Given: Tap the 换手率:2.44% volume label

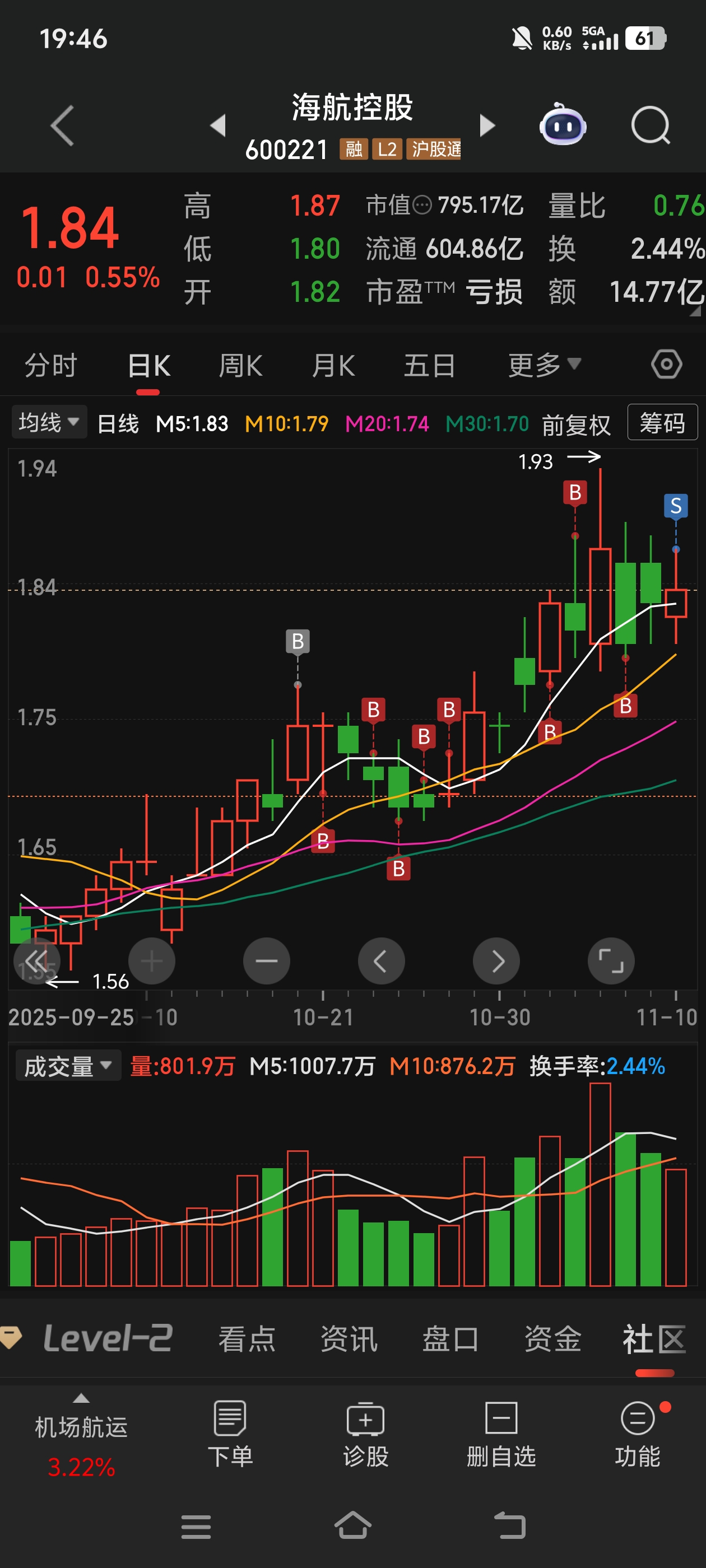Looking at the screenshot, I should [x=597, y=1066].
